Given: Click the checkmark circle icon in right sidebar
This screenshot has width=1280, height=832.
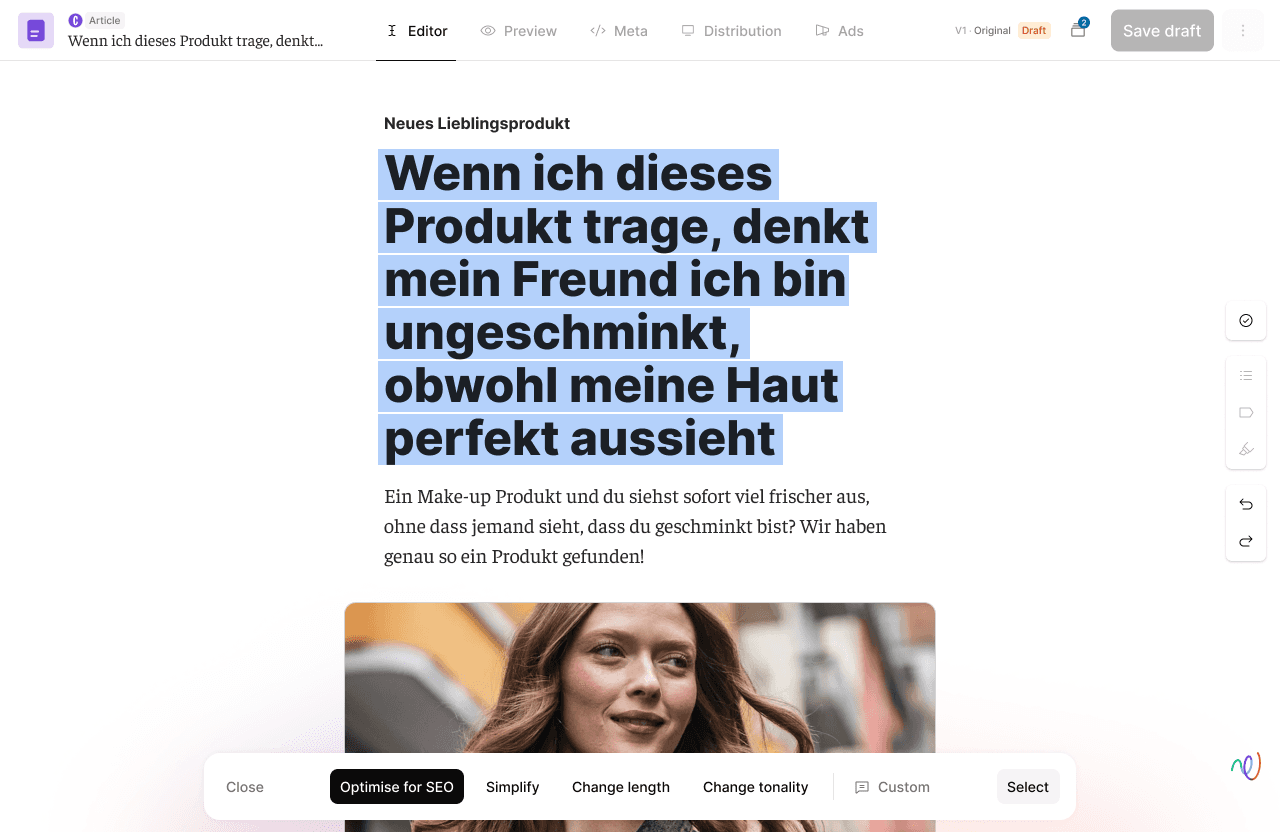Looking at the screenshot, I should pos(1246,321).
